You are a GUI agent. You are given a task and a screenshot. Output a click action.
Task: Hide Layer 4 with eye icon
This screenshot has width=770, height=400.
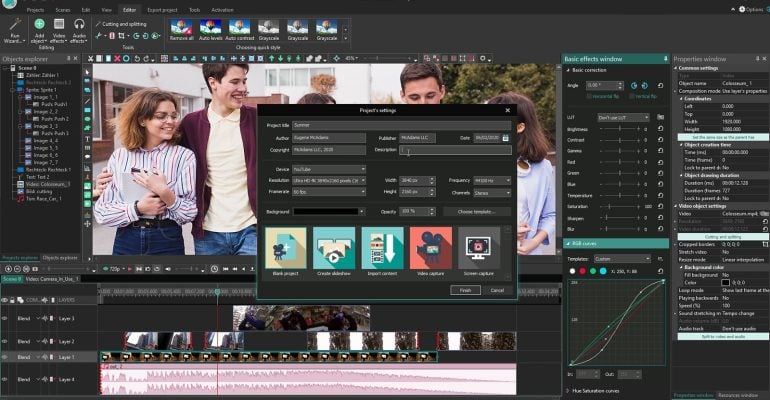[5, 379]
